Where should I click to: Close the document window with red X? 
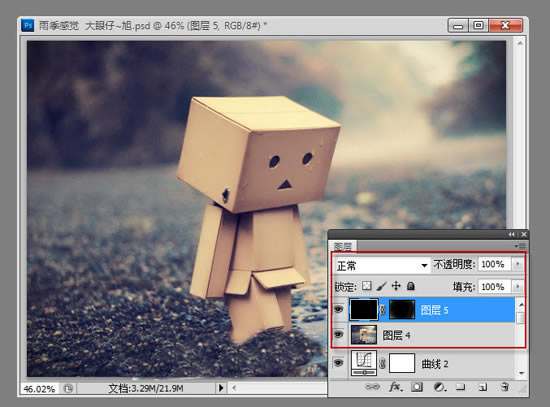(x=505, y=26)
